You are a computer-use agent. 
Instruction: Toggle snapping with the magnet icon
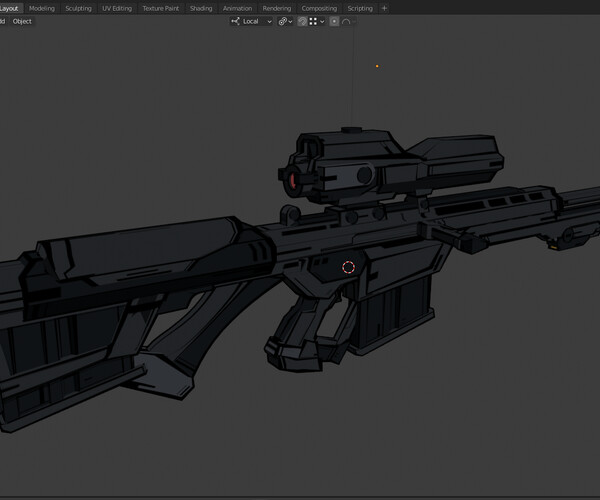302,21
